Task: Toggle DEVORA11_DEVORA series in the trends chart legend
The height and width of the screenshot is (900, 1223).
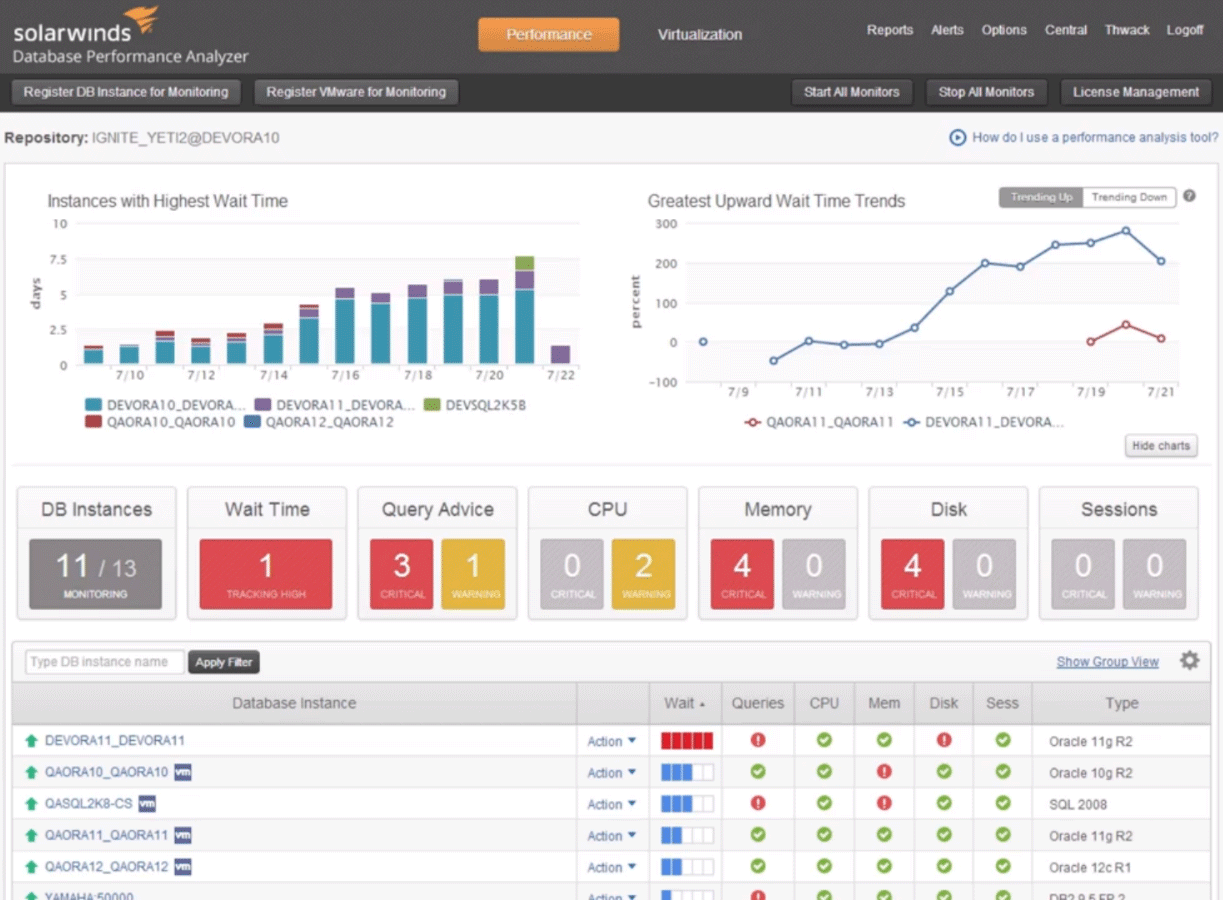Action: click(983, 422)
